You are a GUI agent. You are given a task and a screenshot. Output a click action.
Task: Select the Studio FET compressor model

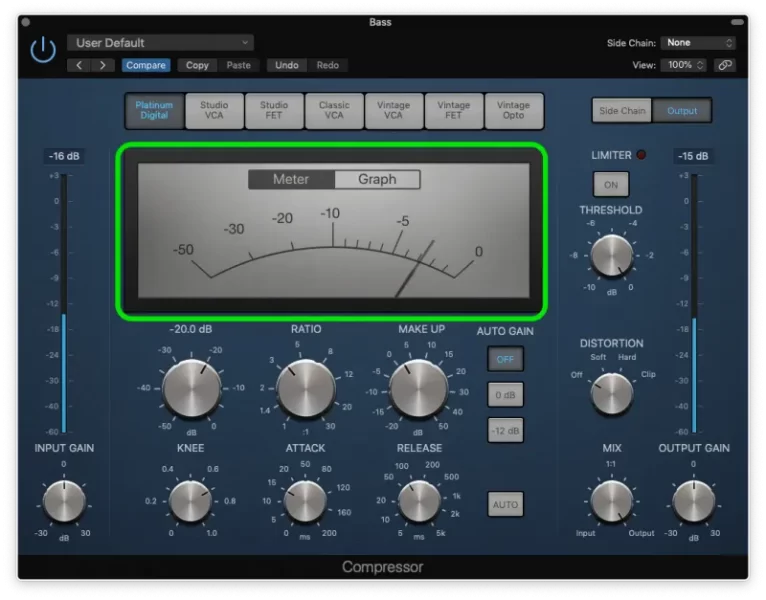274,110
